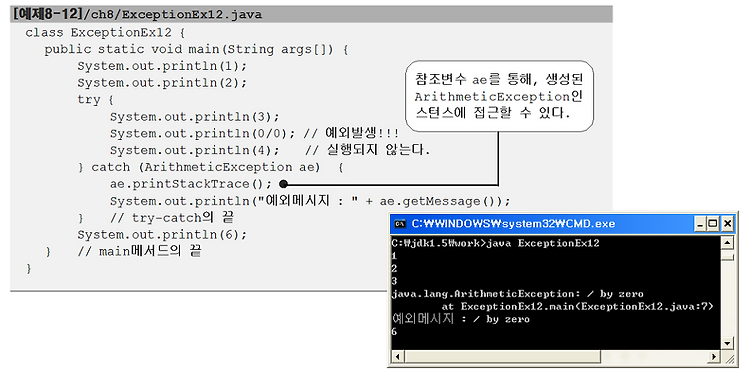The height and width of the screenshot is (373, 750).
Task: Click the '// 실행되지 않는다.' comment
Action: [368, 150]
